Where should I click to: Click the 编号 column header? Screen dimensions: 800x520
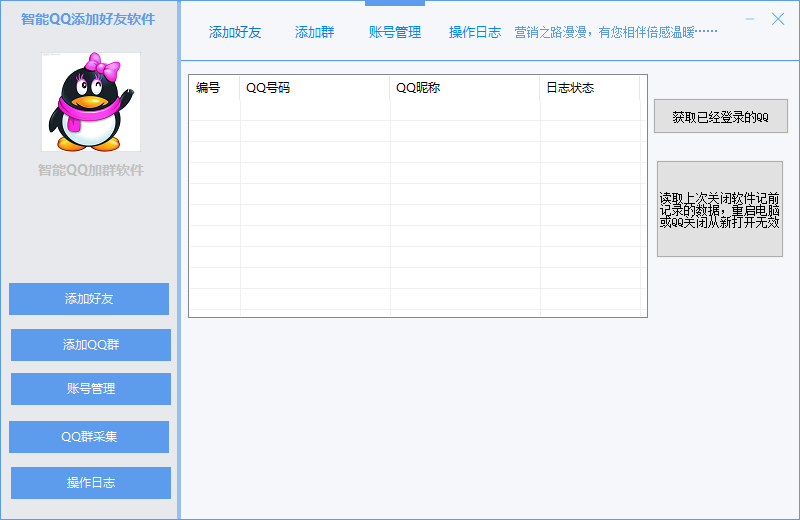tap(214, 88)
